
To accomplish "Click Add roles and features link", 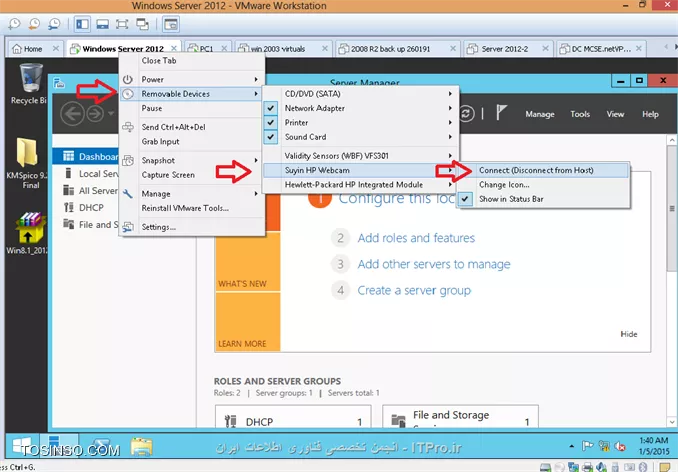I will (416, 238).
